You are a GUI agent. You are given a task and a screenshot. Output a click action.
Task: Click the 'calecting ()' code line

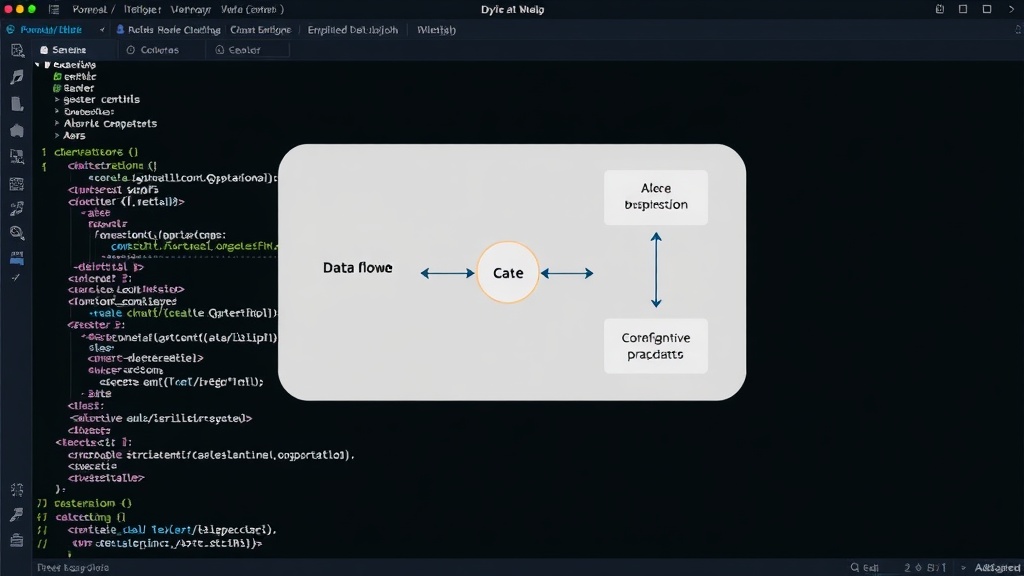tap(90, 517)
